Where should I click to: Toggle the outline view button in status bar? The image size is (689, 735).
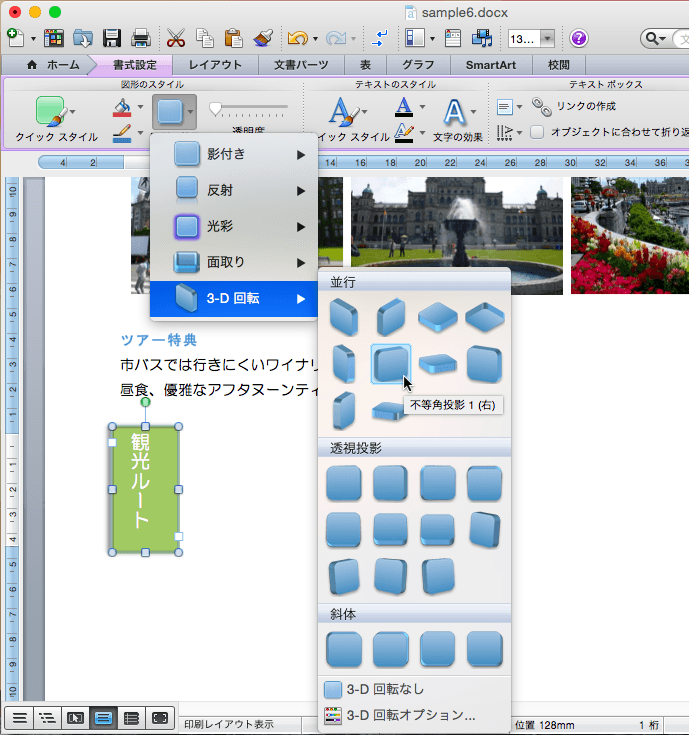(46, 717)
